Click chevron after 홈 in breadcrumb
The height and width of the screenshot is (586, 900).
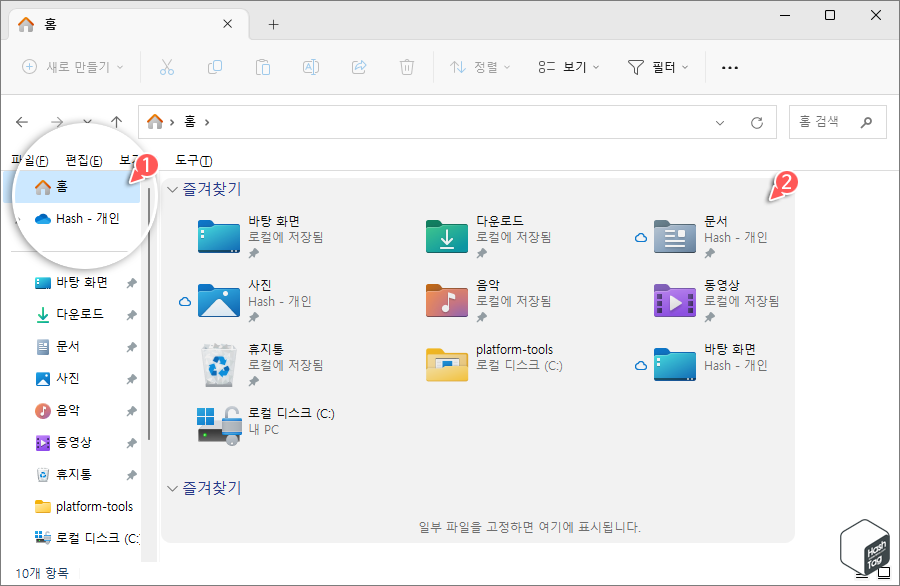pyautogui.click(x=207, y=122)
